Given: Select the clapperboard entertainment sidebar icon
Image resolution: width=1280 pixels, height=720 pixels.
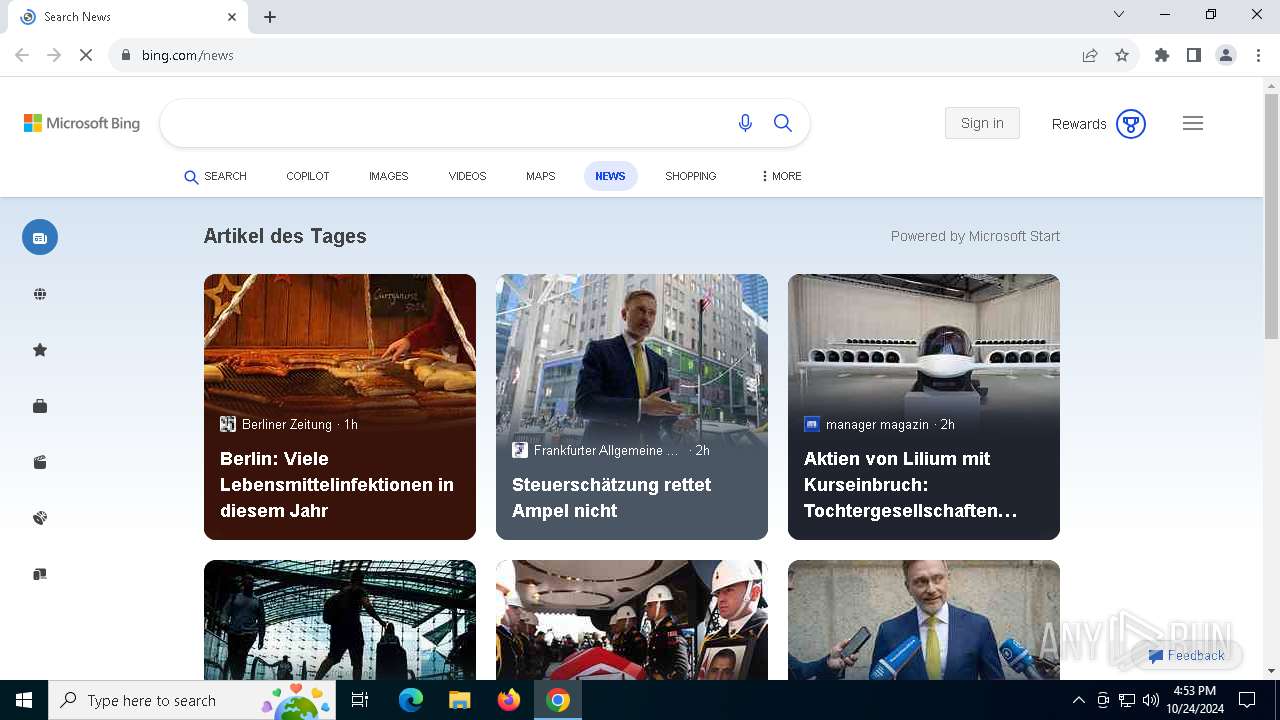Looking at the screenshot, I should 40,462.
